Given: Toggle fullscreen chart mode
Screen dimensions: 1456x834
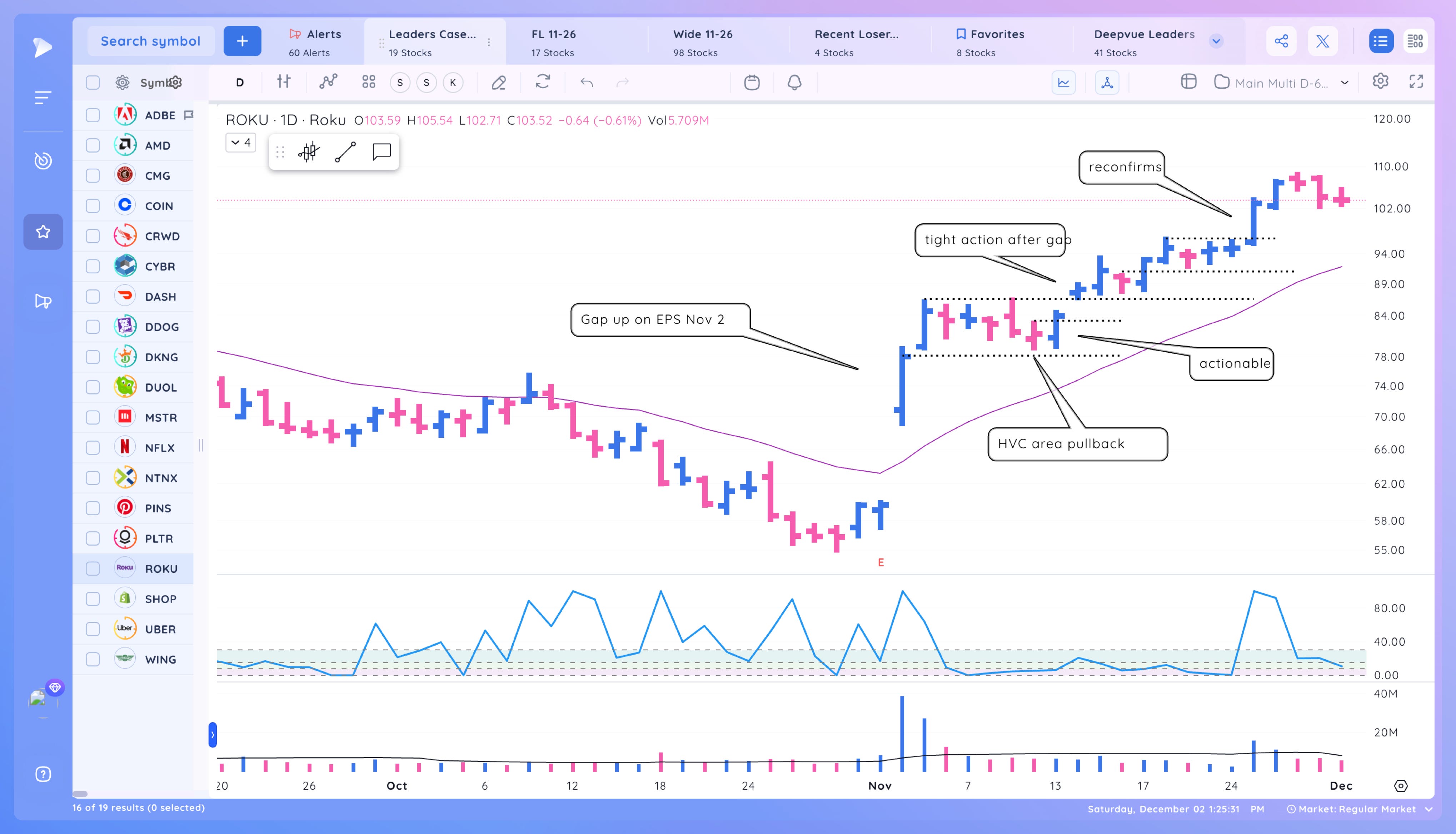Looking at the screenshot, I should 1416,82.
